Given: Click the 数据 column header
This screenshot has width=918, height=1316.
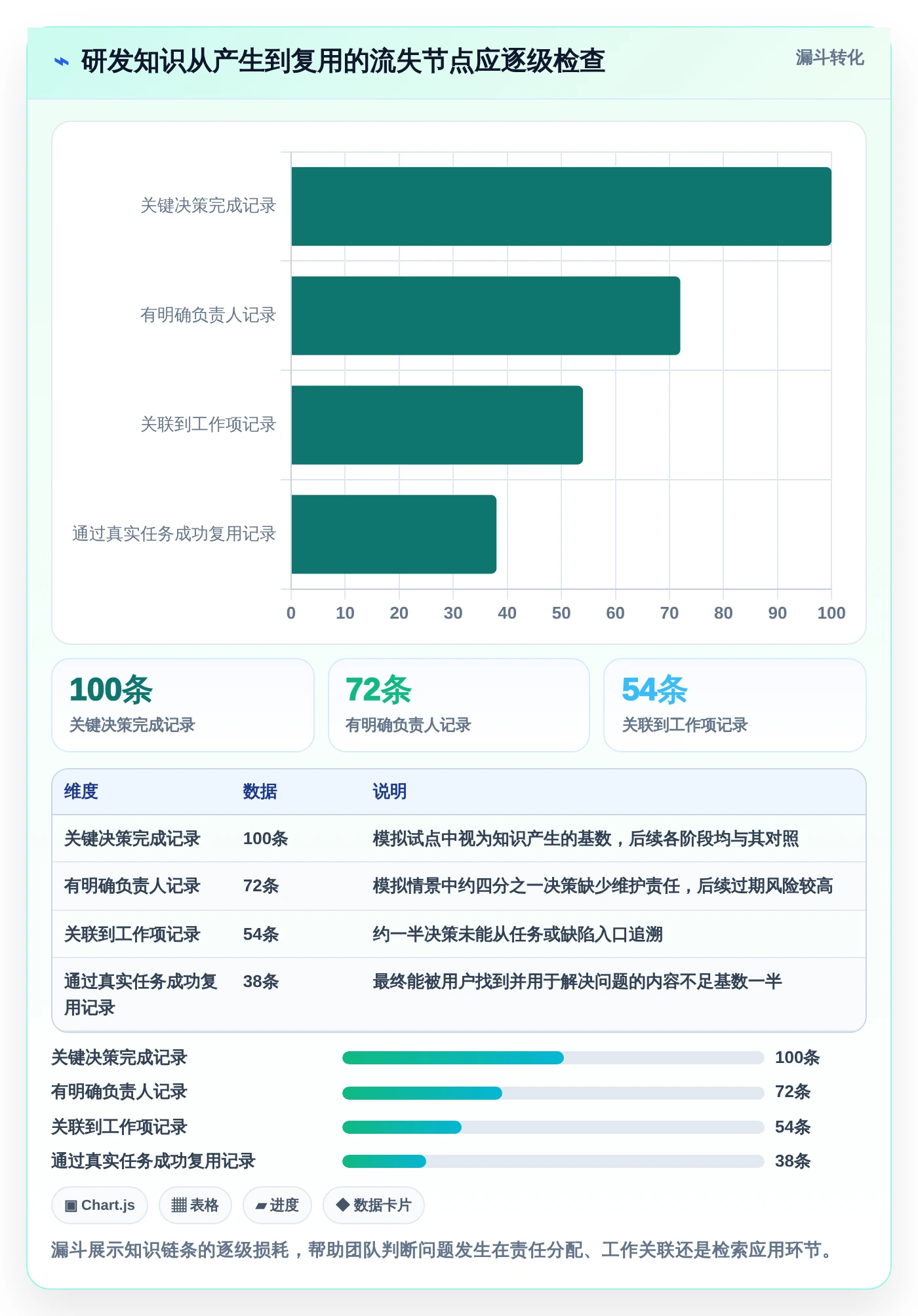Looking at the screenshot, I should [260, 791].
